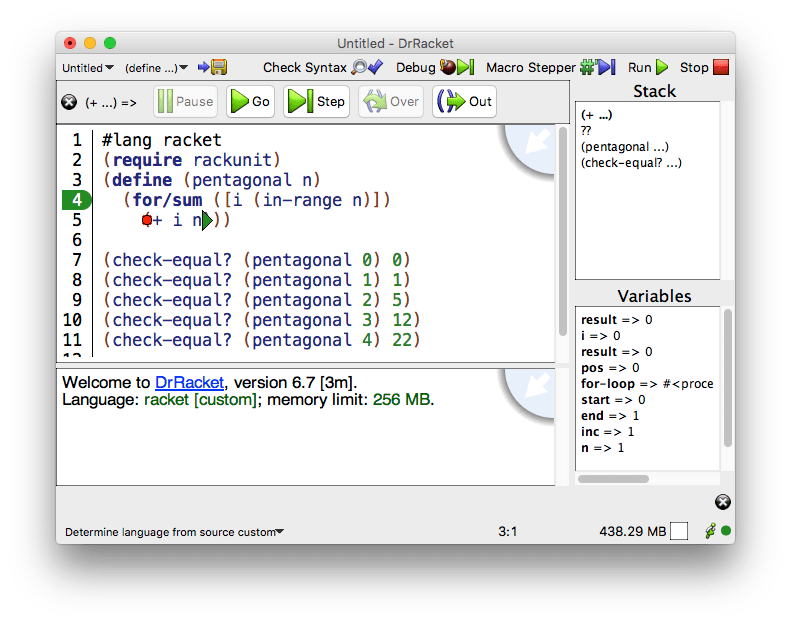
Task: Click the green running status indicator
Action: [x=726, y=531]
